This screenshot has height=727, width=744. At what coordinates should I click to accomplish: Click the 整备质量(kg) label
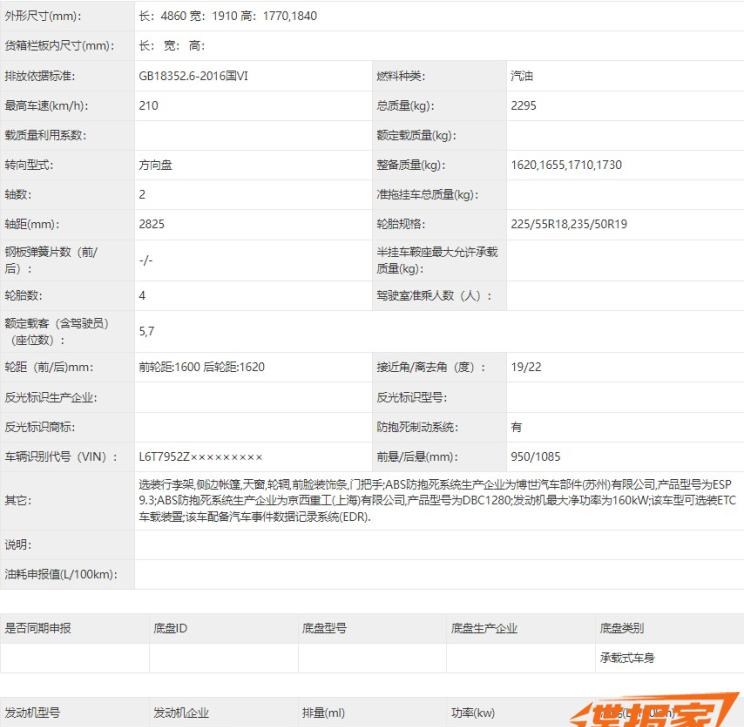click(411, 165)
